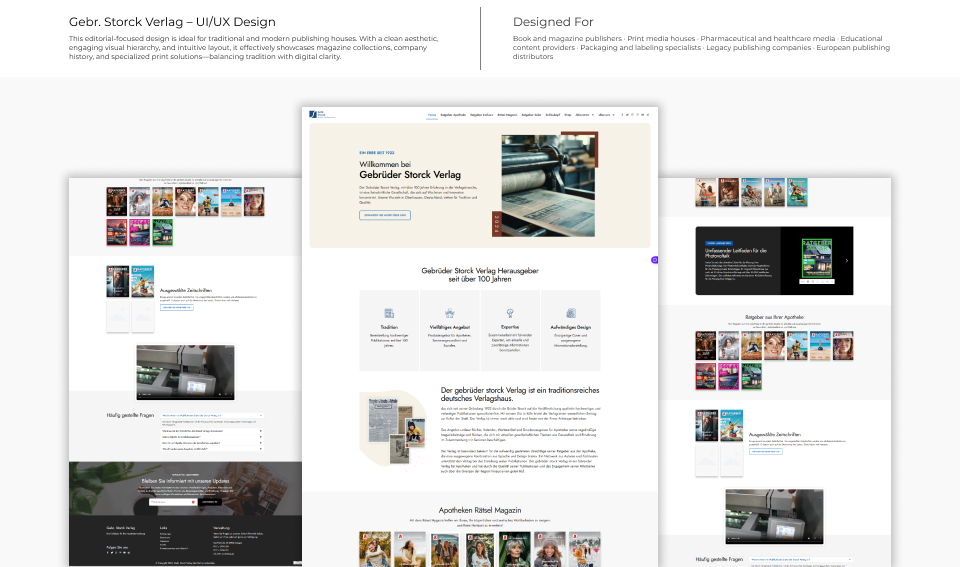960x567 pixels.
Task: Click the printing press hero image
Action: (548, 186)
